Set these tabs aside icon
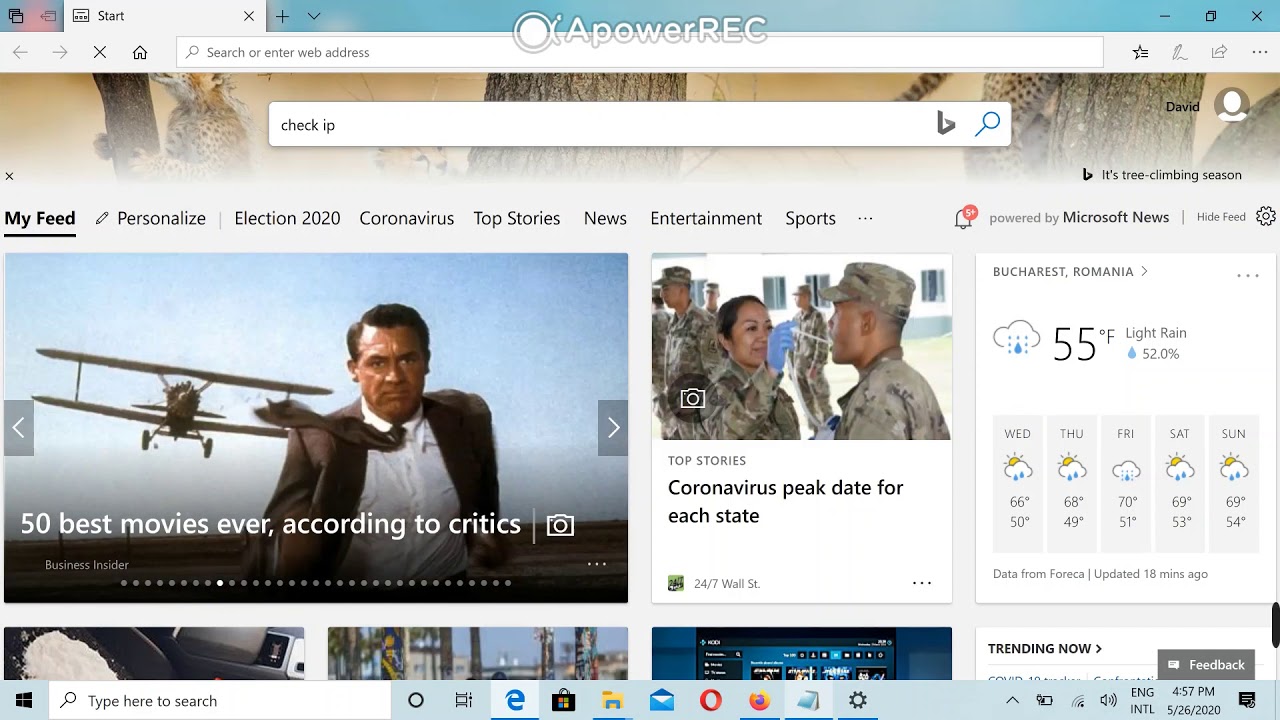 (47, 16)
